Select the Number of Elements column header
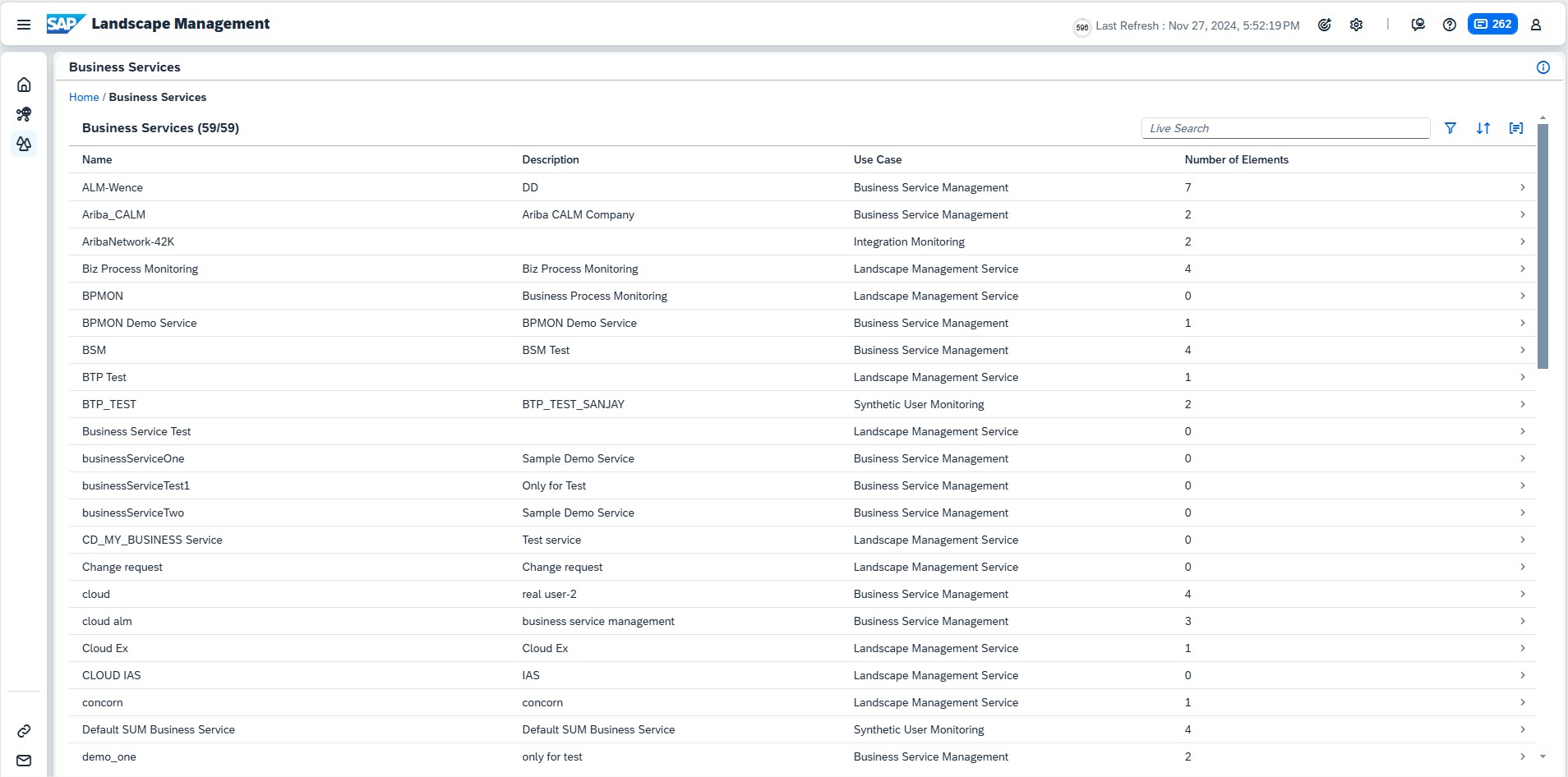This screenshot has width=1568, height=777. [x=1236, y=159]
